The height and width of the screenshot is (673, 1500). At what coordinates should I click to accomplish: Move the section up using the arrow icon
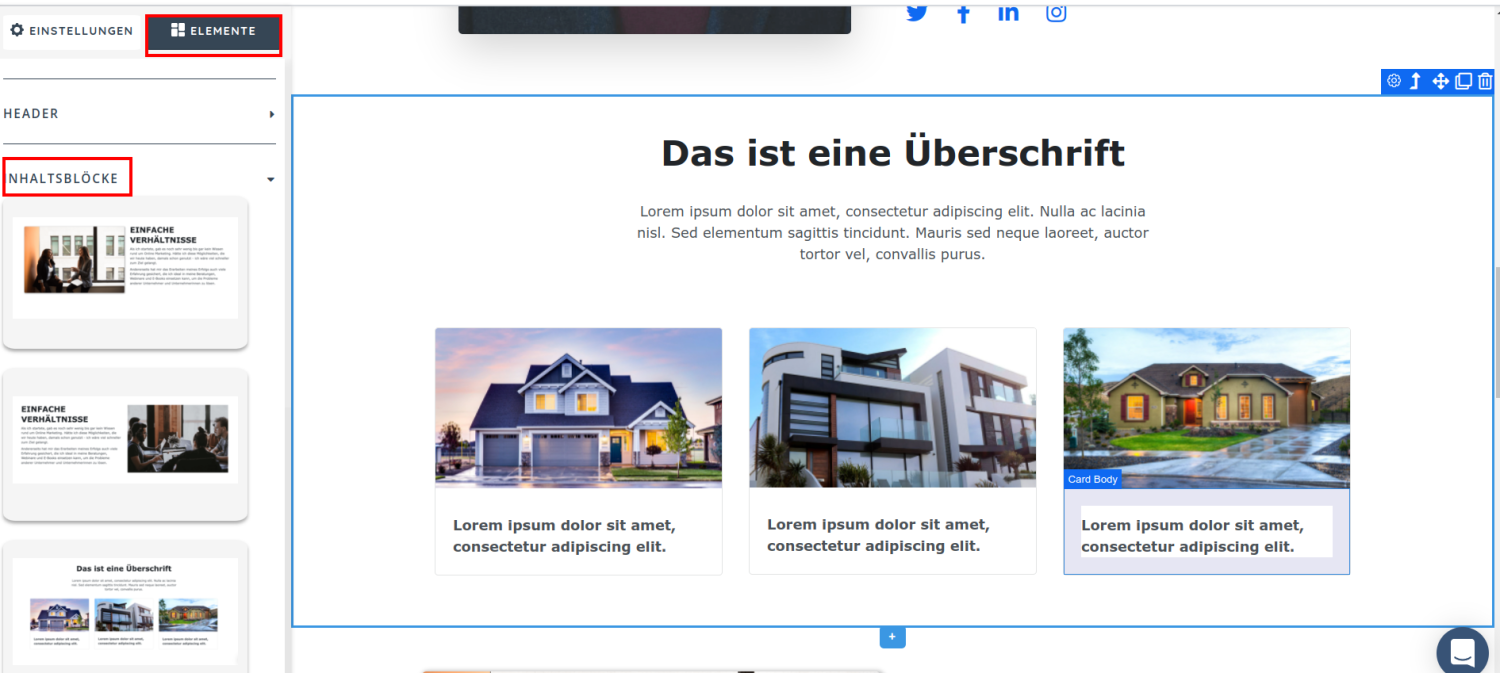[x=1417, y=81]
